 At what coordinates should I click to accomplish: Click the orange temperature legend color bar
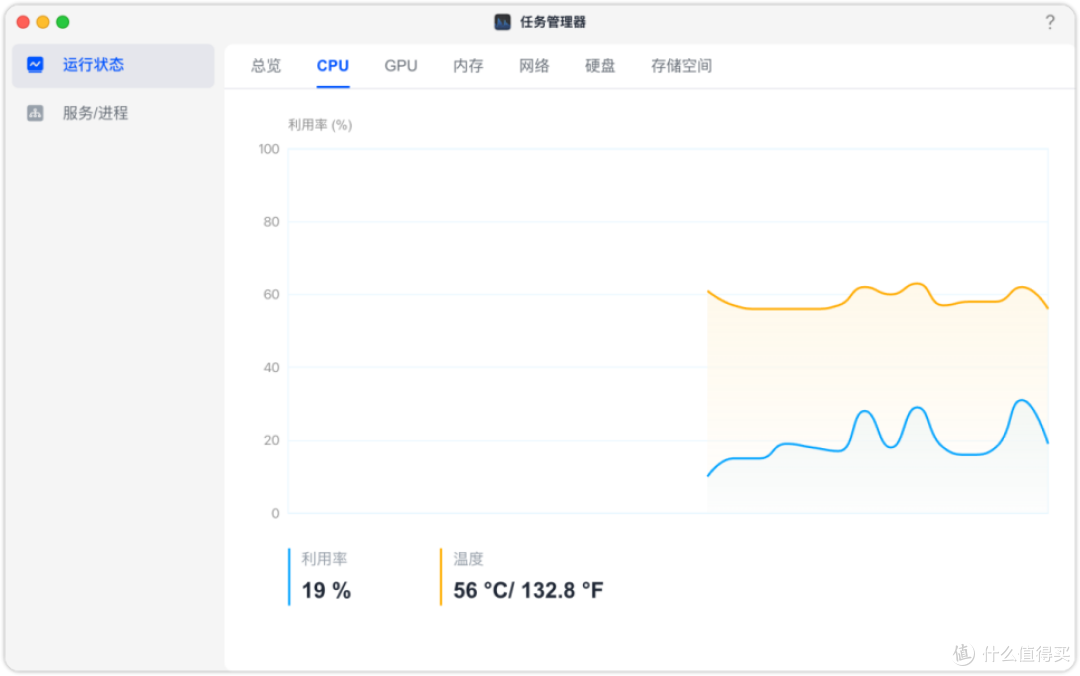441,577
